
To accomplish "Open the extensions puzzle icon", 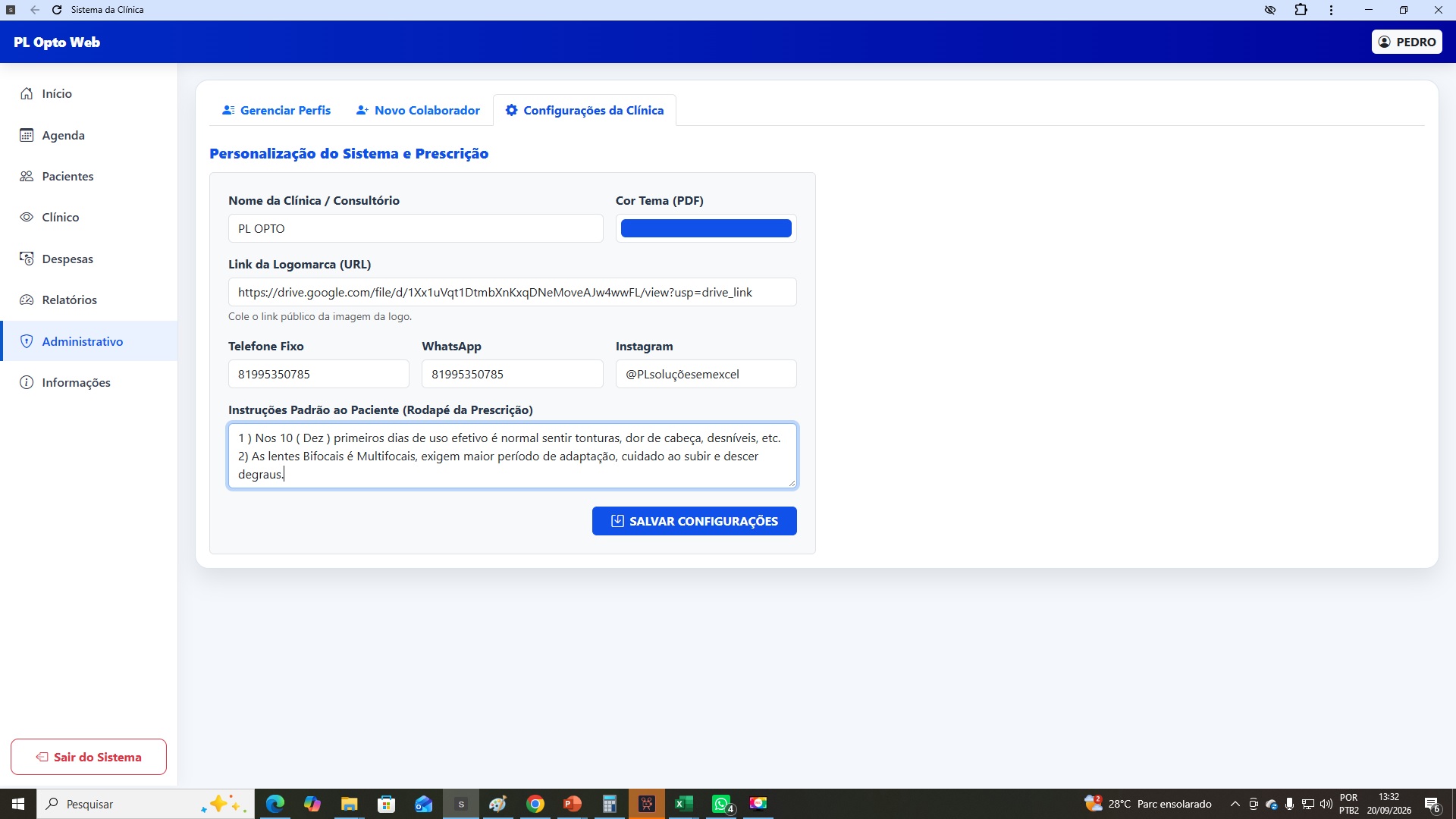I will click(1301, 10).
